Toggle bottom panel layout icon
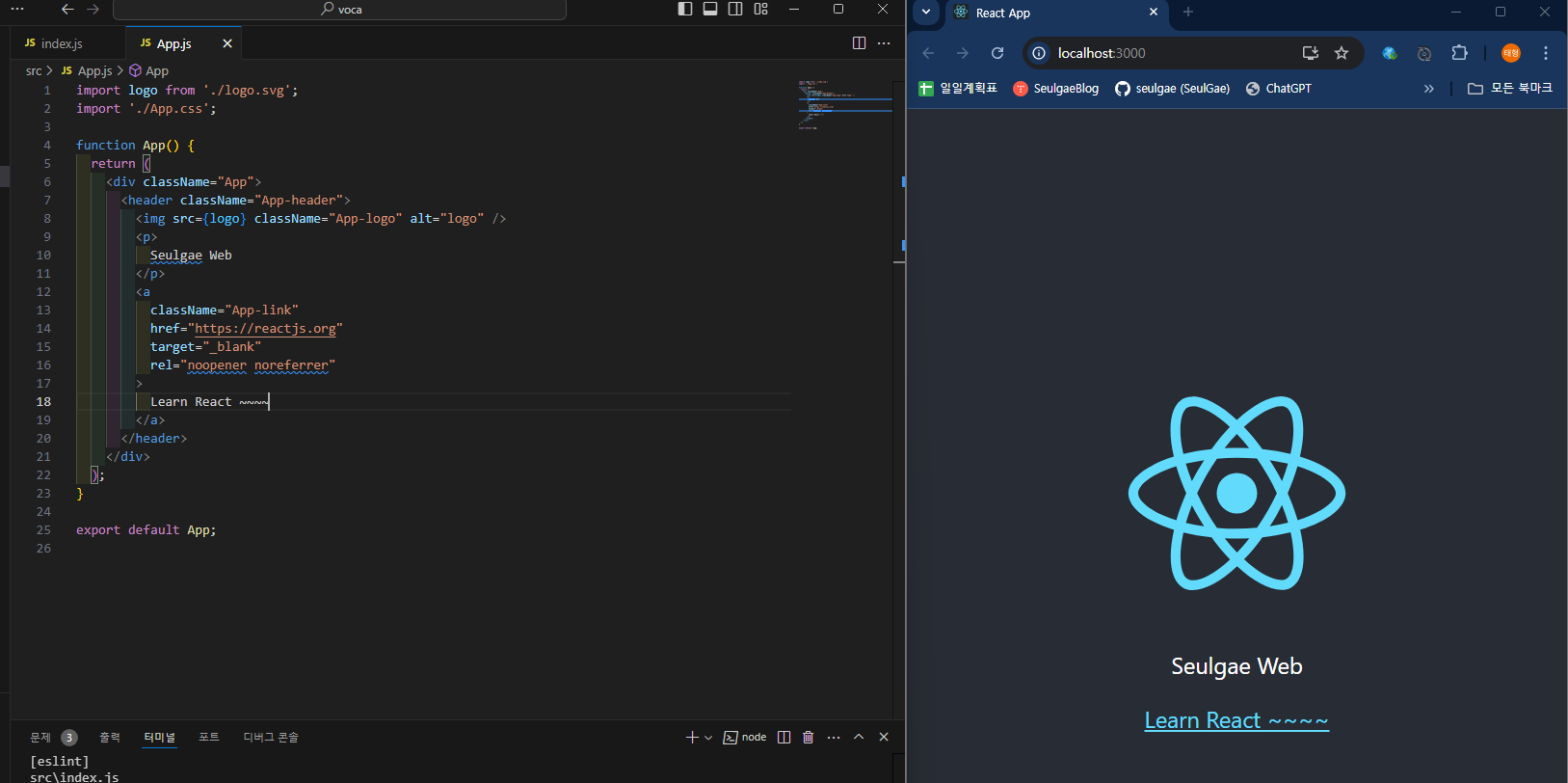This screenshot has width=1568, height=783. (710, 9)
